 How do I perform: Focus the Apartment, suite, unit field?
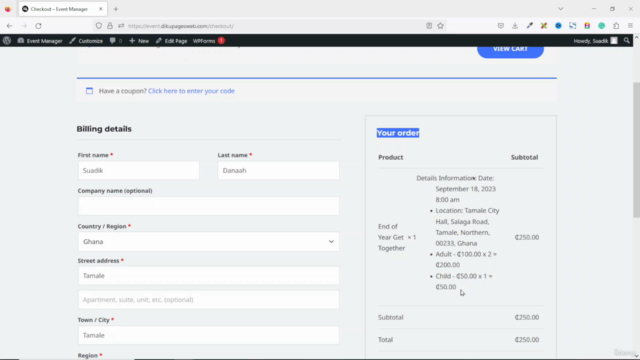click(209, 300)
